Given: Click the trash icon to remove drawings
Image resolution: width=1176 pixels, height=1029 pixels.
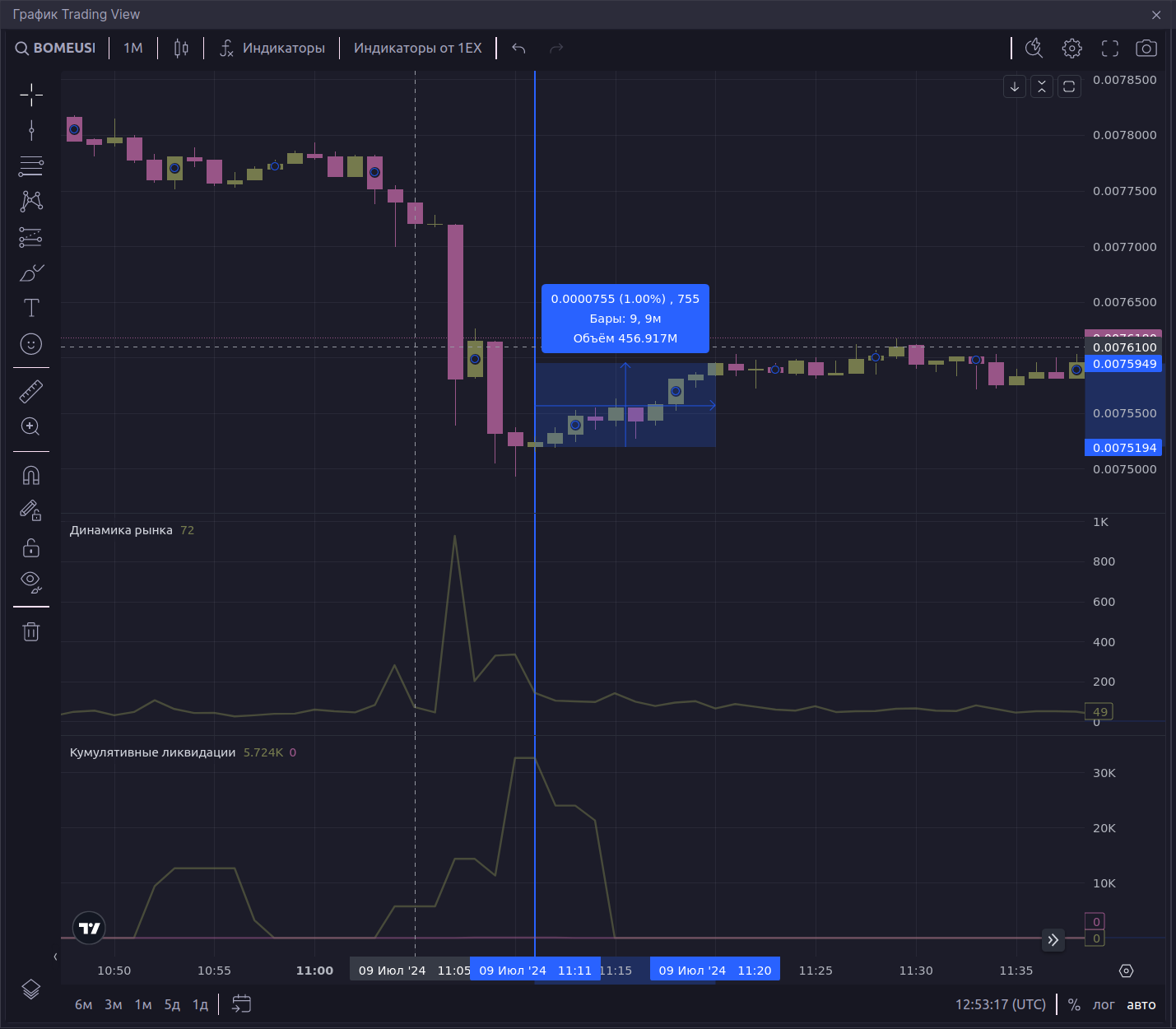Looking at the screenshot, I should tap(31, 631).
